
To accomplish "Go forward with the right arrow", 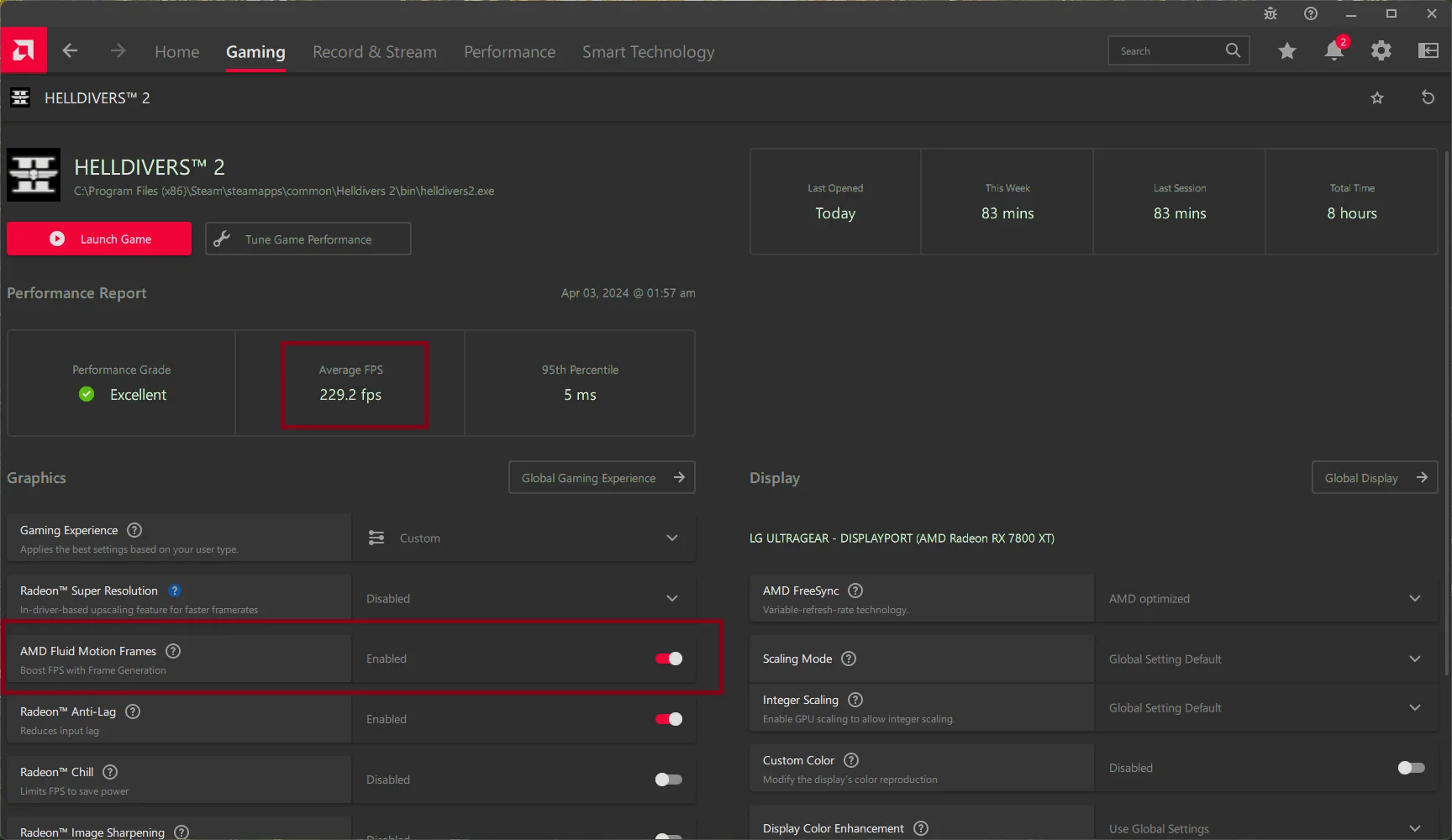I will tap(118, 51).
